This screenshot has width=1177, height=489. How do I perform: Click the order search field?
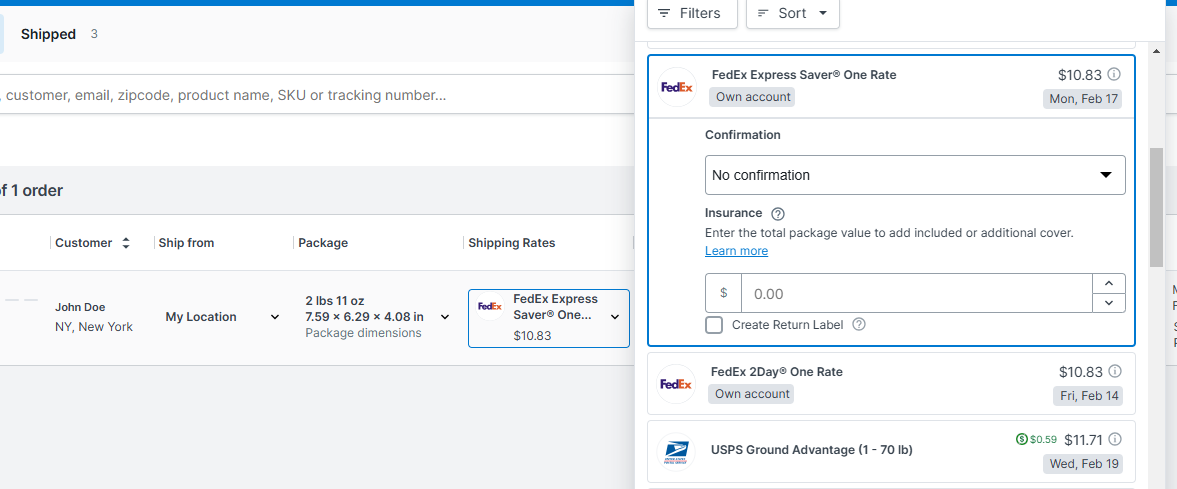pyautogui.click(x=315, y=95)
